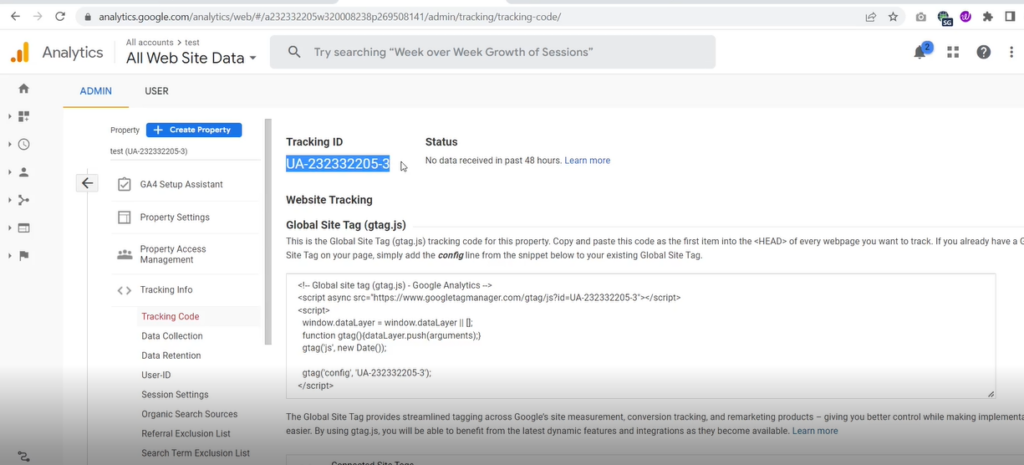The width and height of the screenshot is (1024, 465).
Task: Expand the Realtime section arrow
Action: point(10,144)
